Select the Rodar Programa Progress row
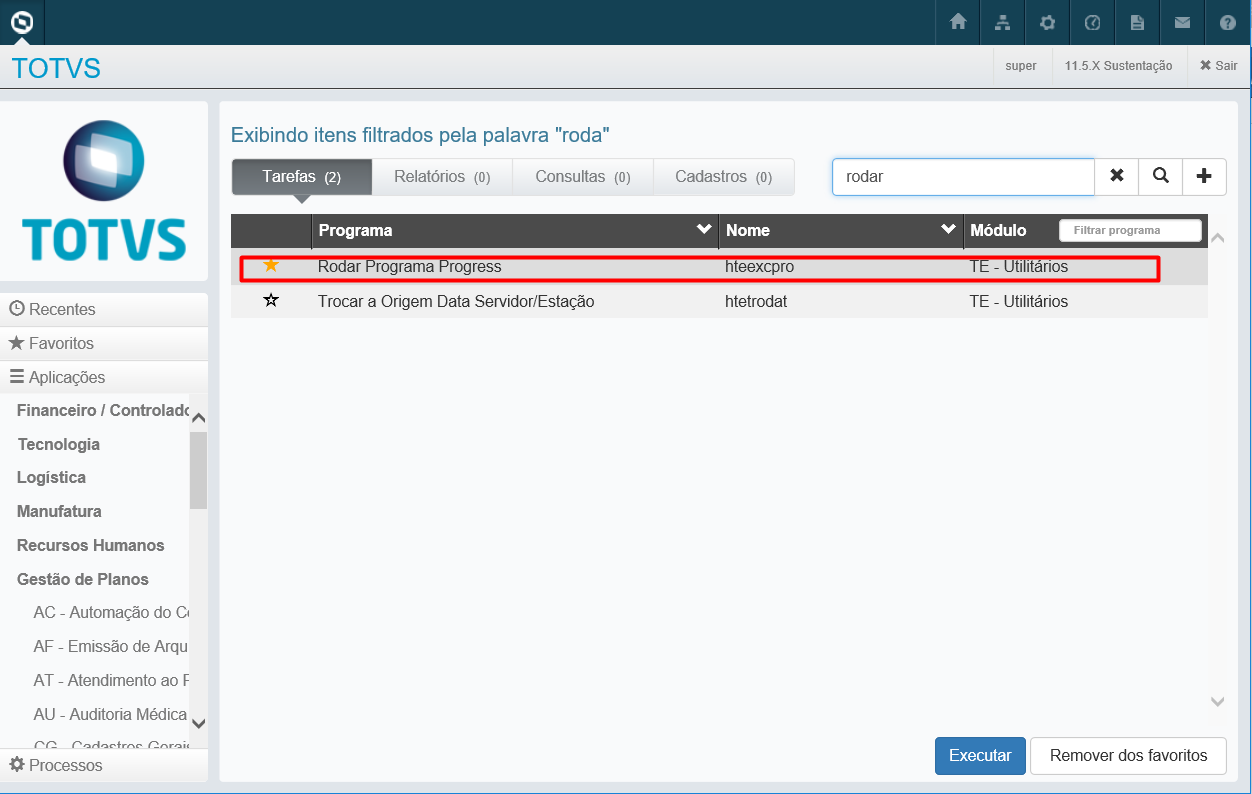 coord(719,267)
